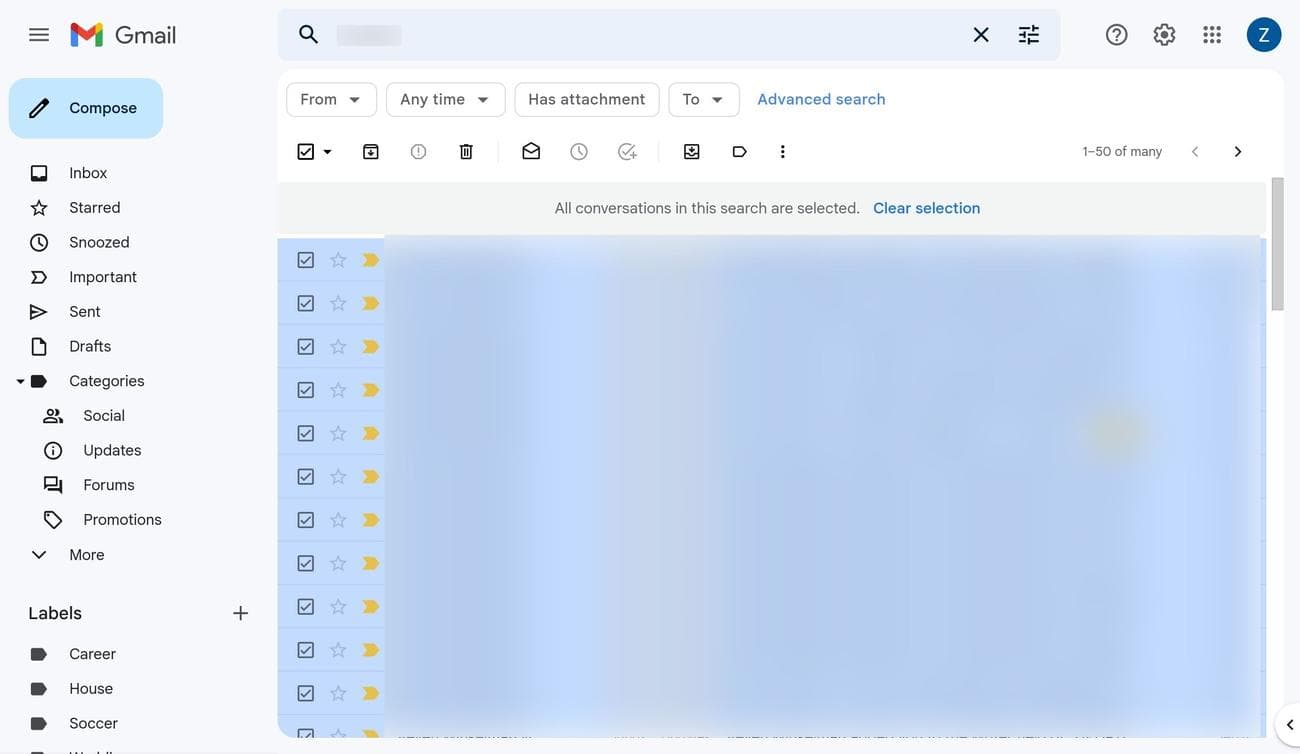Click the Delete trash icon

466,152
